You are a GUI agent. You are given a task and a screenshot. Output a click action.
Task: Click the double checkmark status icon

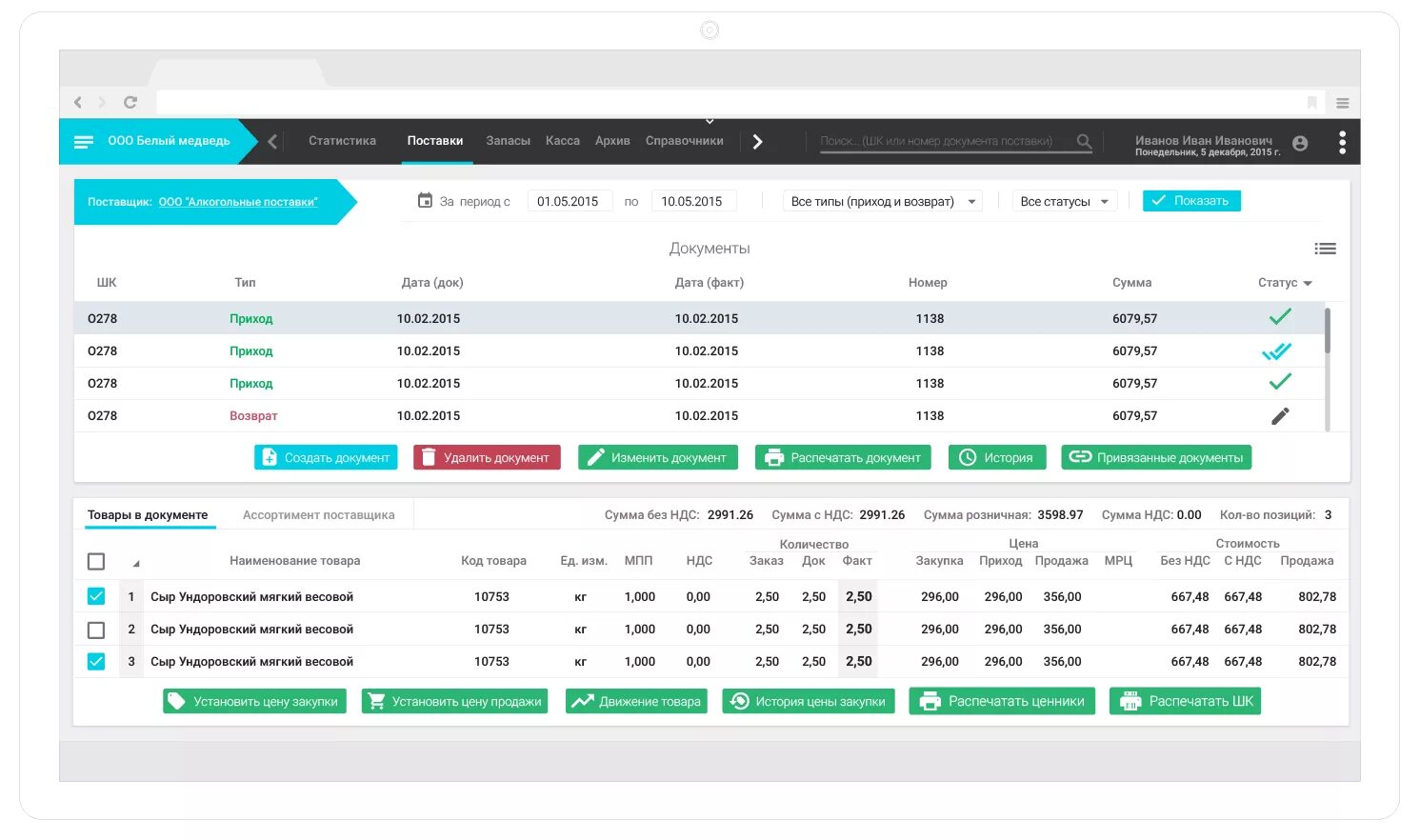click(x=1276, y=351)
